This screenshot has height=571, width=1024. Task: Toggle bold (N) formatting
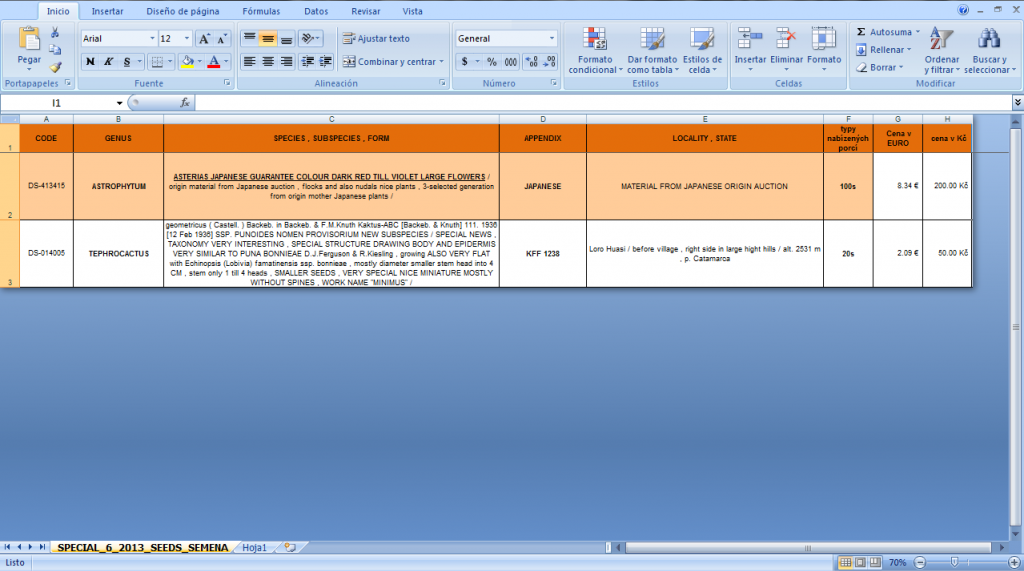(x=90, y=62)
